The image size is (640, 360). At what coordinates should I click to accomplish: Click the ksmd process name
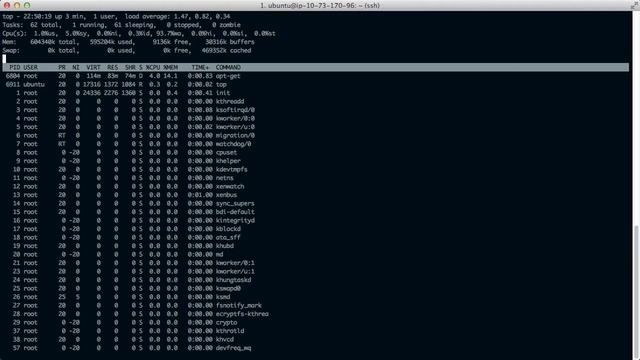coord(223,297)
